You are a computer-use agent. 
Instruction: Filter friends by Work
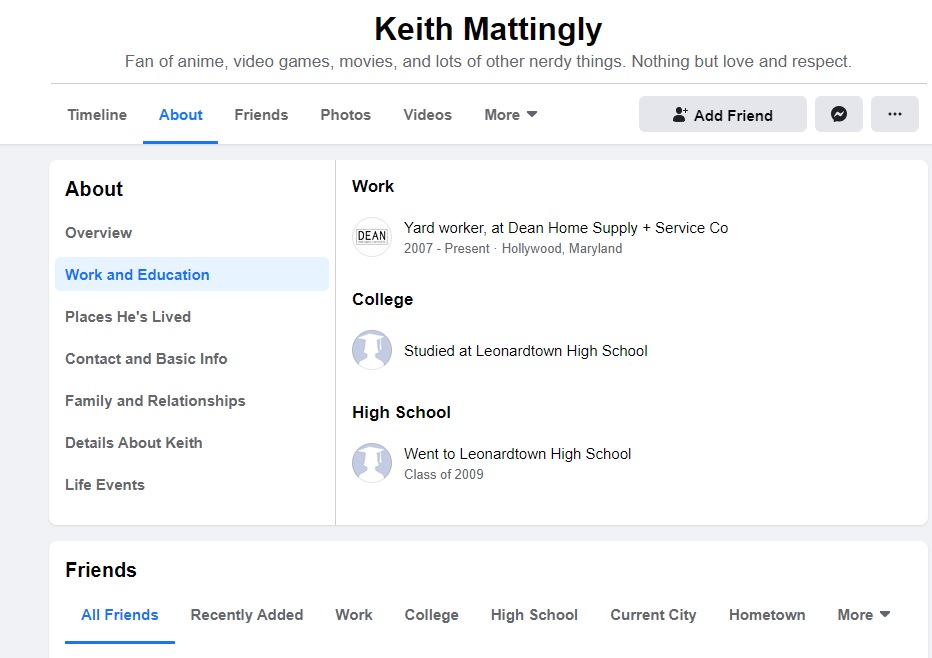(x=354, y=615)
